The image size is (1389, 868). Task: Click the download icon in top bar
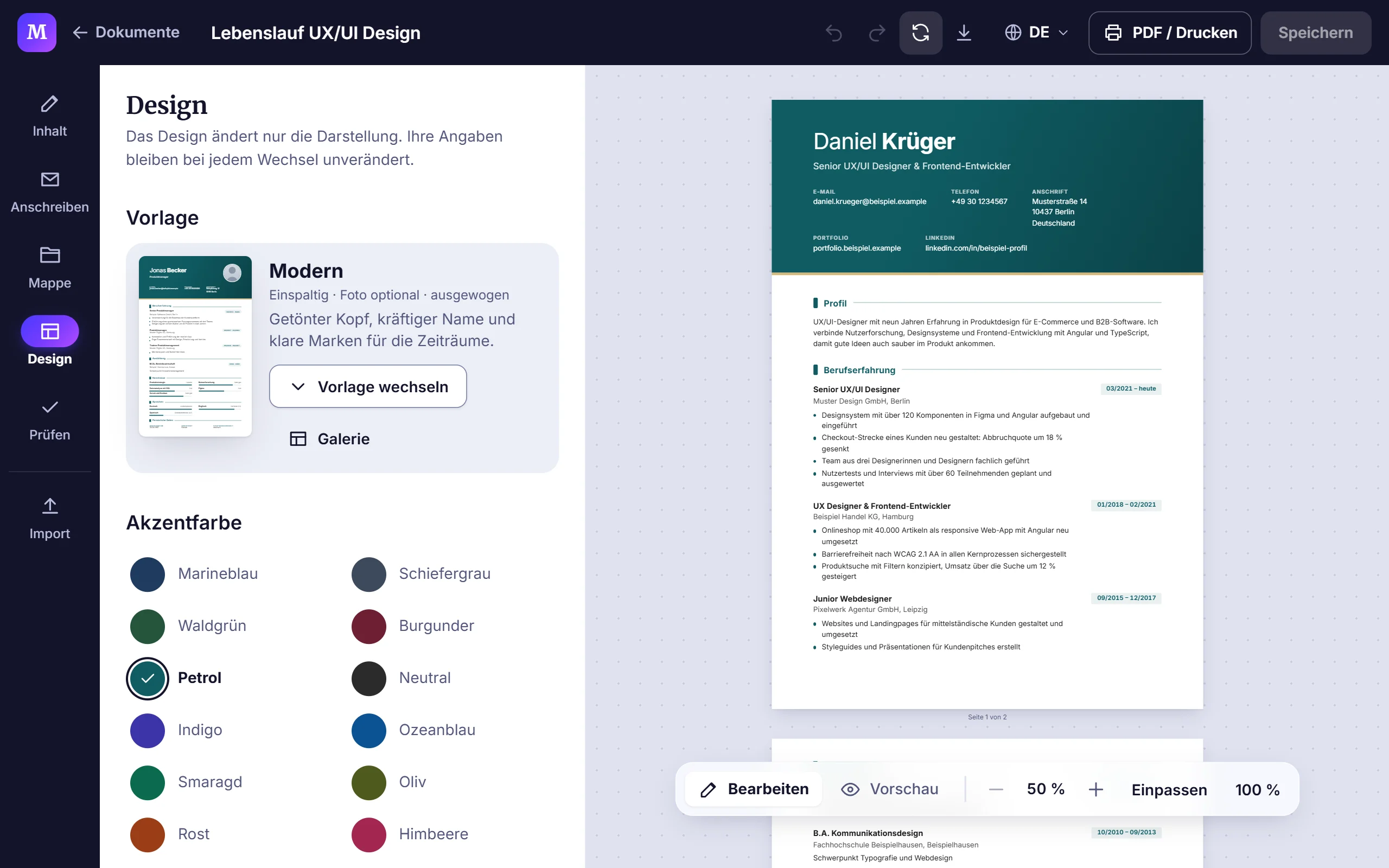pos(964,33)
